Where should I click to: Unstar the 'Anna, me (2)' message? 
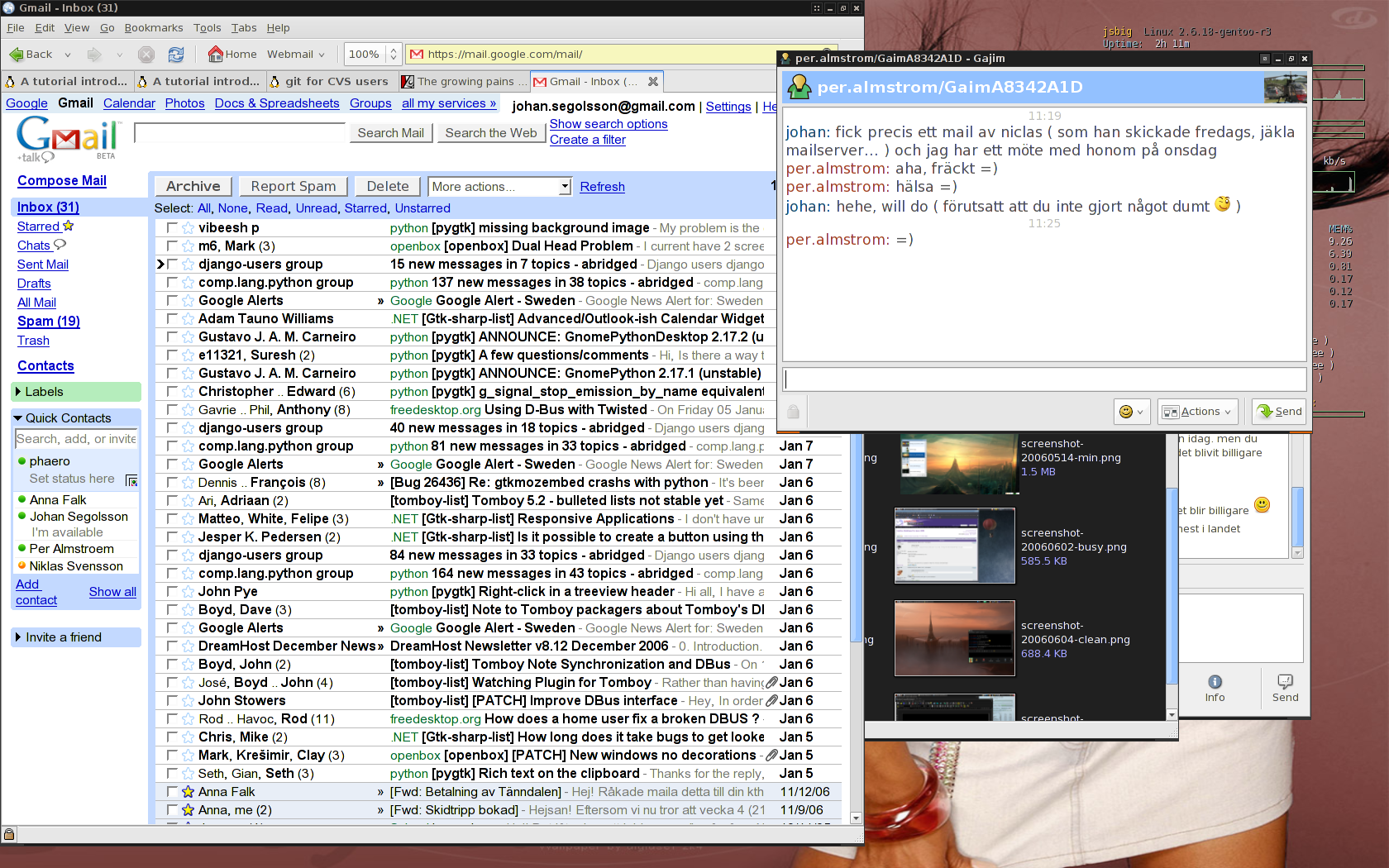coord(188,810)
